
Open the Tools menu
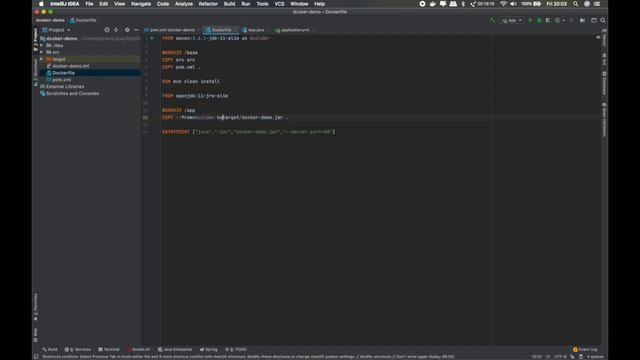pyautogui.click(x=262, y=4)
